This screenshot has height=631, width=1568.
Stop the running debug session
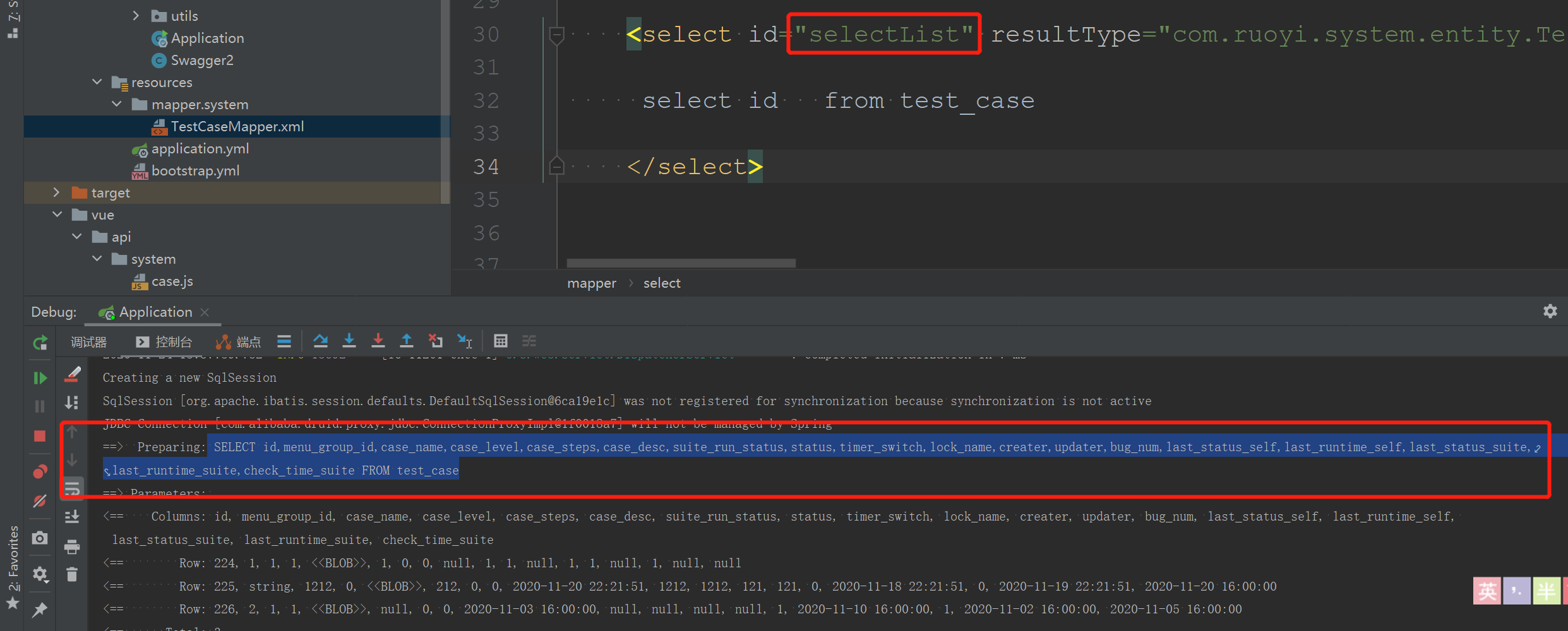pos(40,436)
